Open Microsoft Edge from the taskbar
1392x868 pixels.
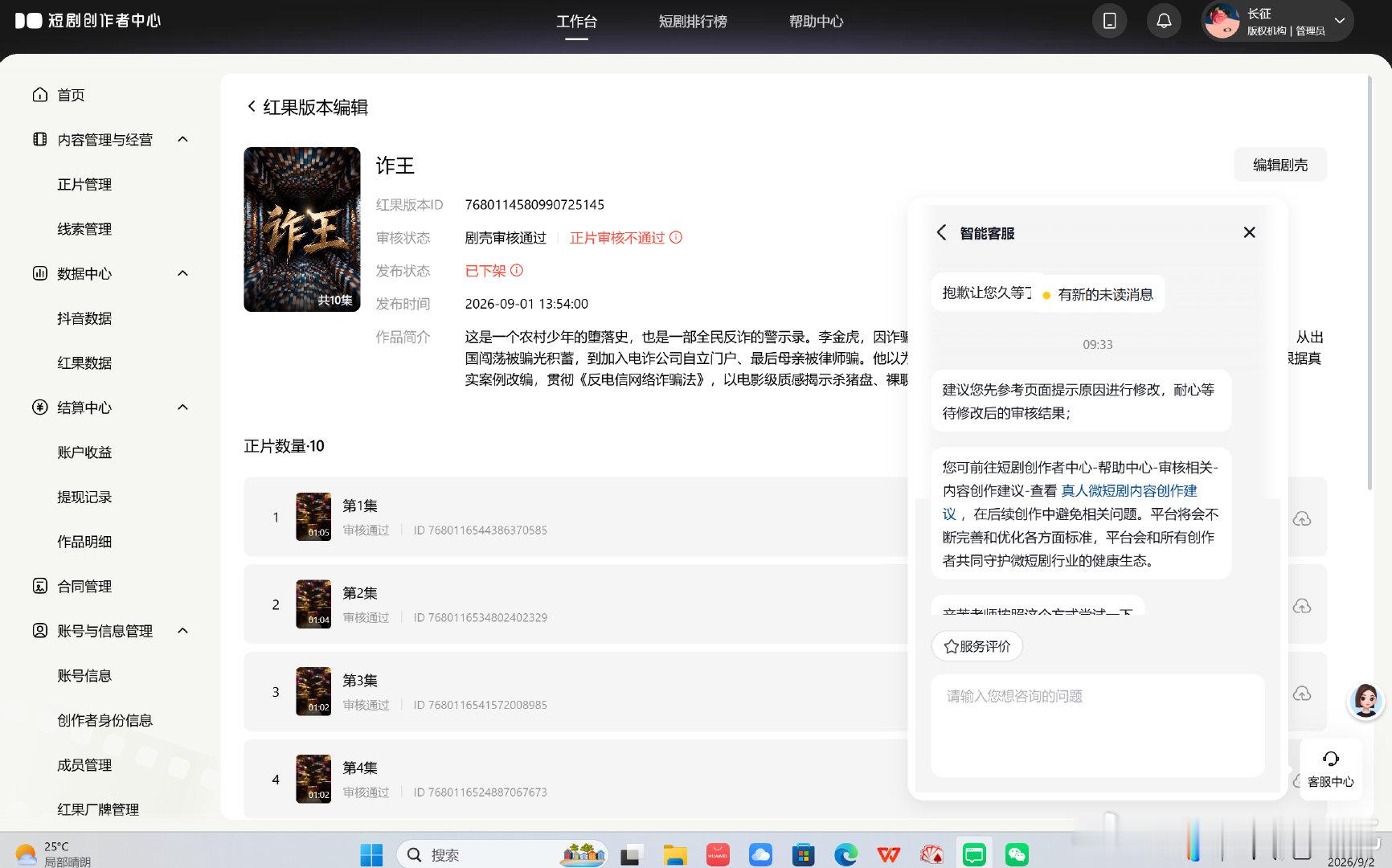pyautogui.click(x=845, y=854)
